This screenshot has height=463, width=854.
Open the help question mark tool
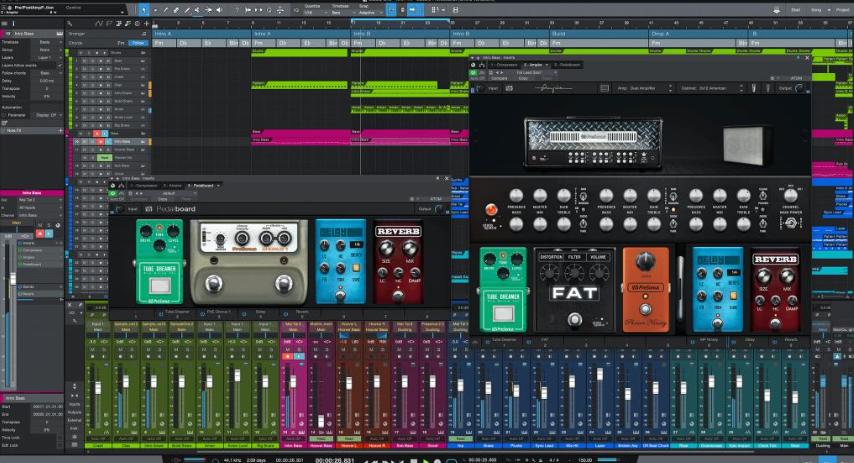(x=236, y=10)
